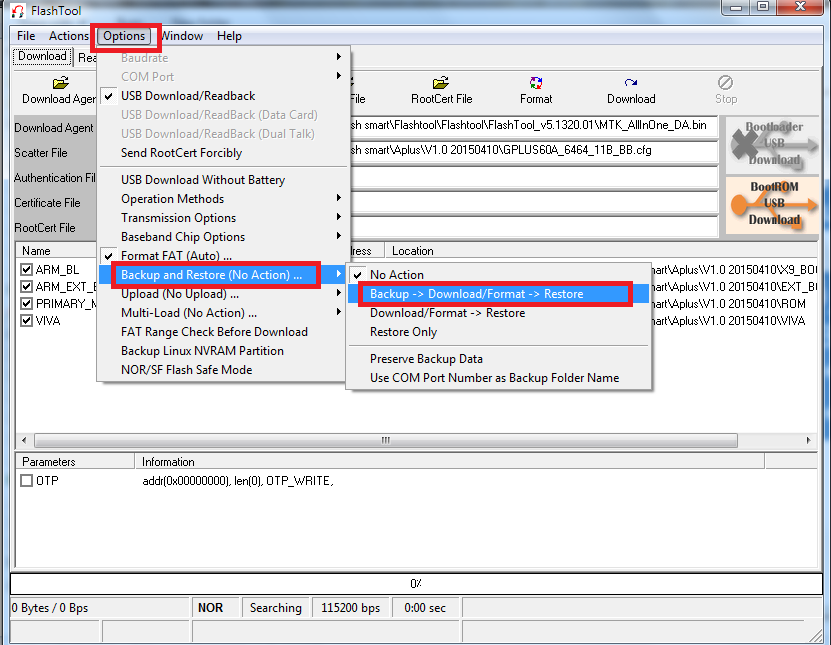Toggle the ARM_EXT_BL row checkbox
Image resolution: width=831 pixels, height=645 pixels.
(26, 287)
